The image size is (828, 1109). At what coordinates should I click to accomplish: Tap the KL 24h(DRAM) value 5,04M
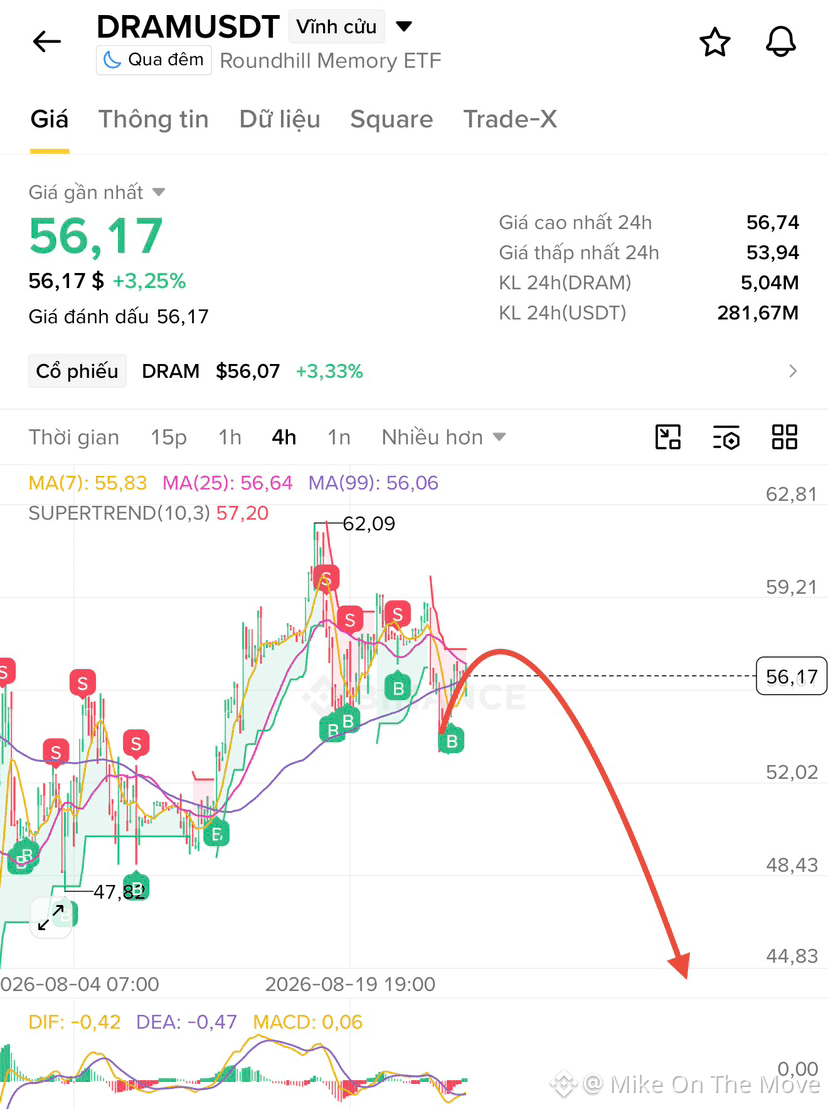point(770,283)
